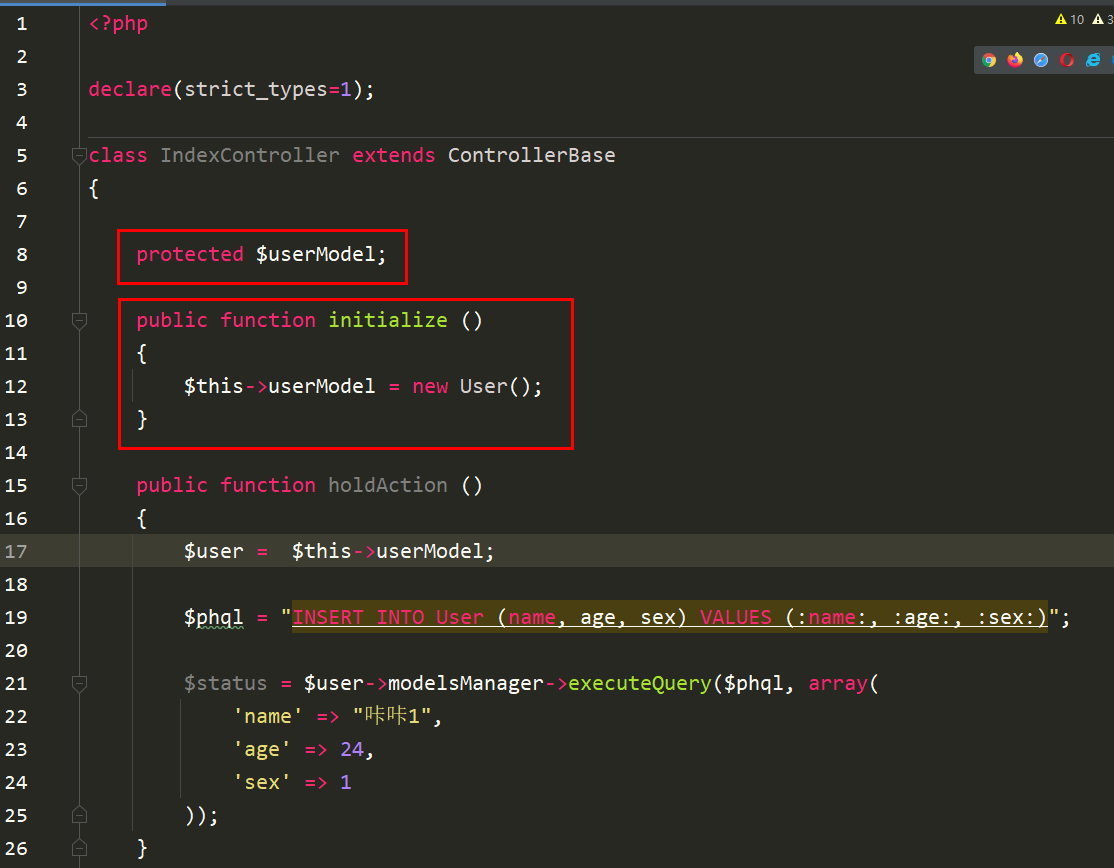Click line number 1 in gutter
Screen dimensions: 1114x868
point(22,24)
